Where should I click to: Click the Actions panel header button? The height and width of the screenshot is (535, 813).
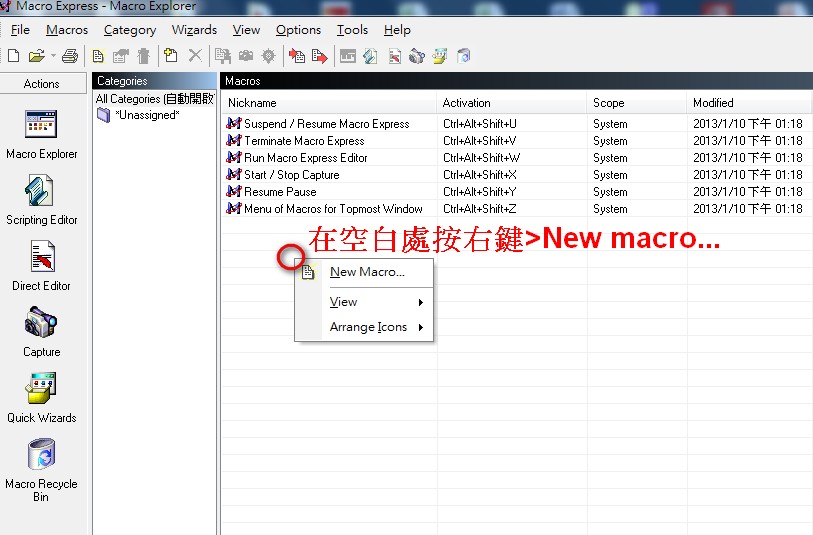[x=43, y=83]
